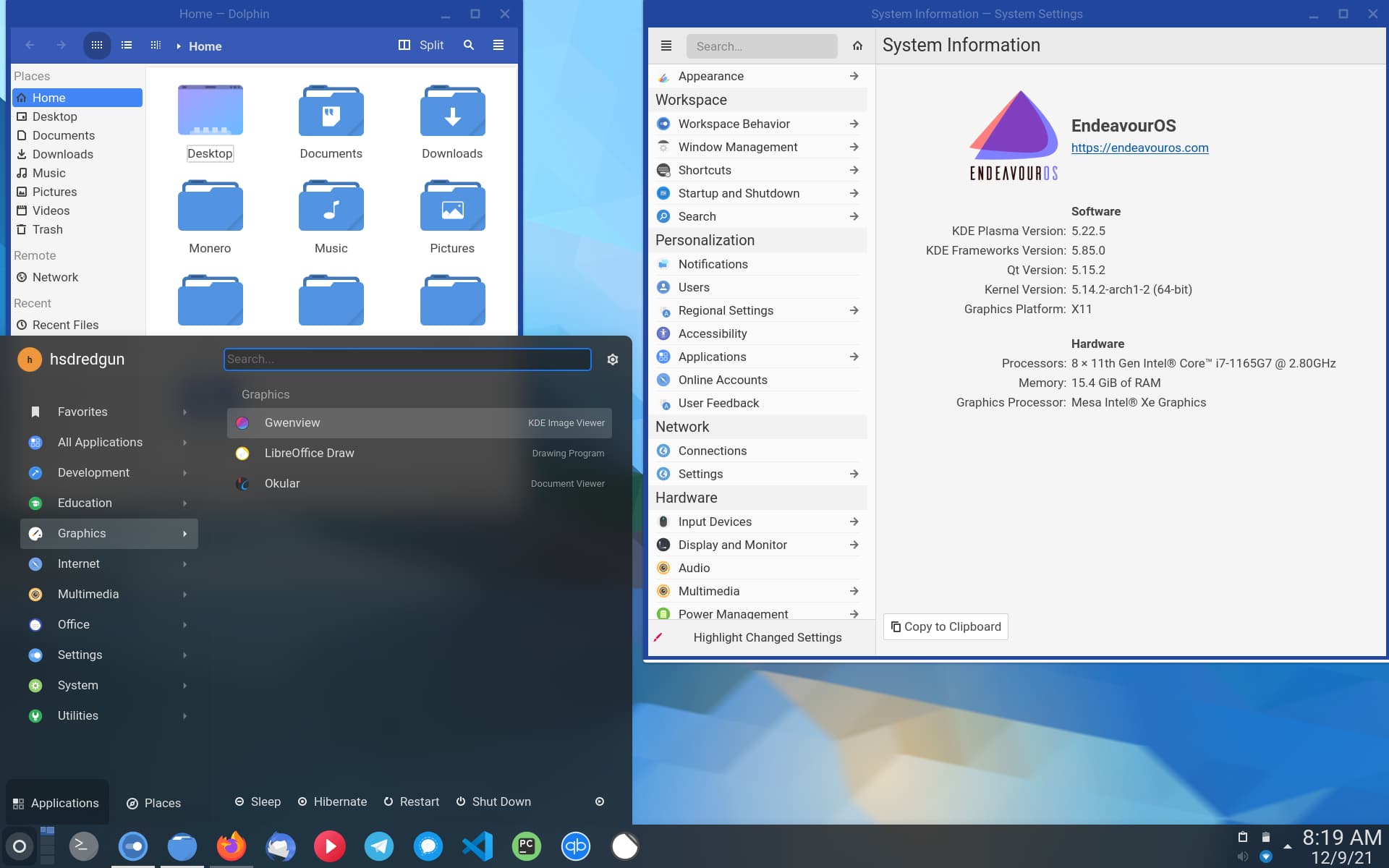Open Dolphin hamburger menu
1389x868 pixels.
click(x=498, y=46)
